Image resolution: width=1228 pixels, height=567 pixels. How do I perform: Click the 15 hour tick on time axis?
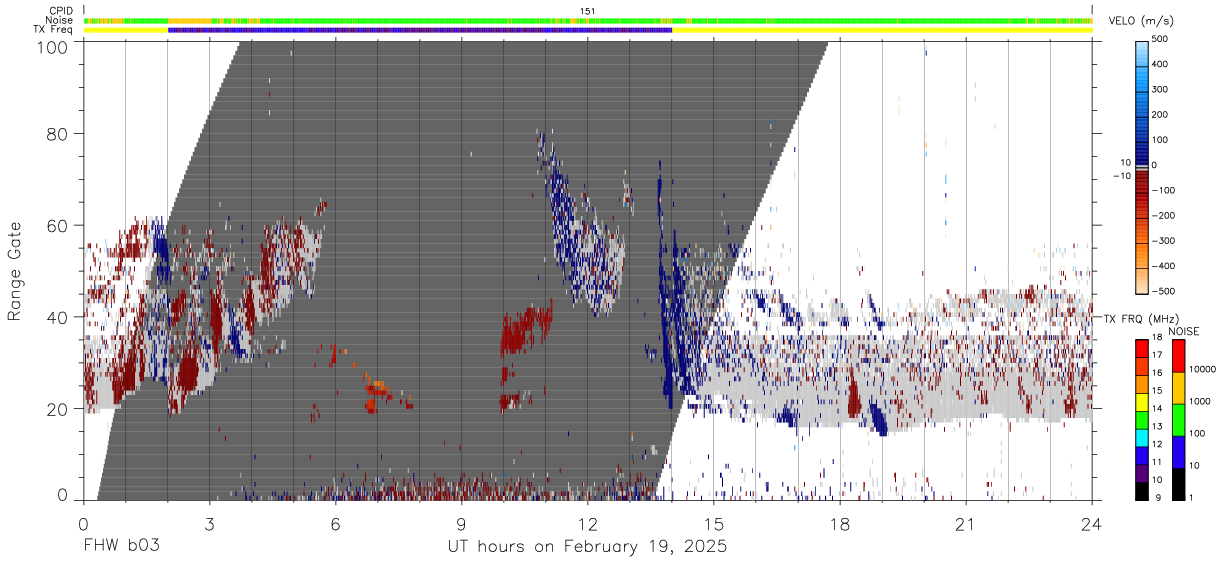point(713,524)
